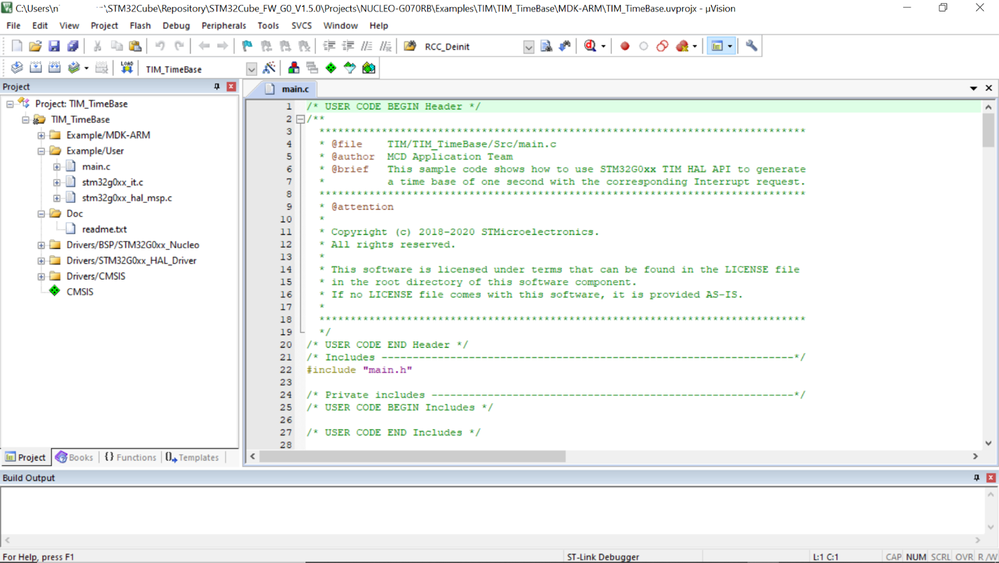Open readme.txt from Doc folder

(x=104, y=229)
